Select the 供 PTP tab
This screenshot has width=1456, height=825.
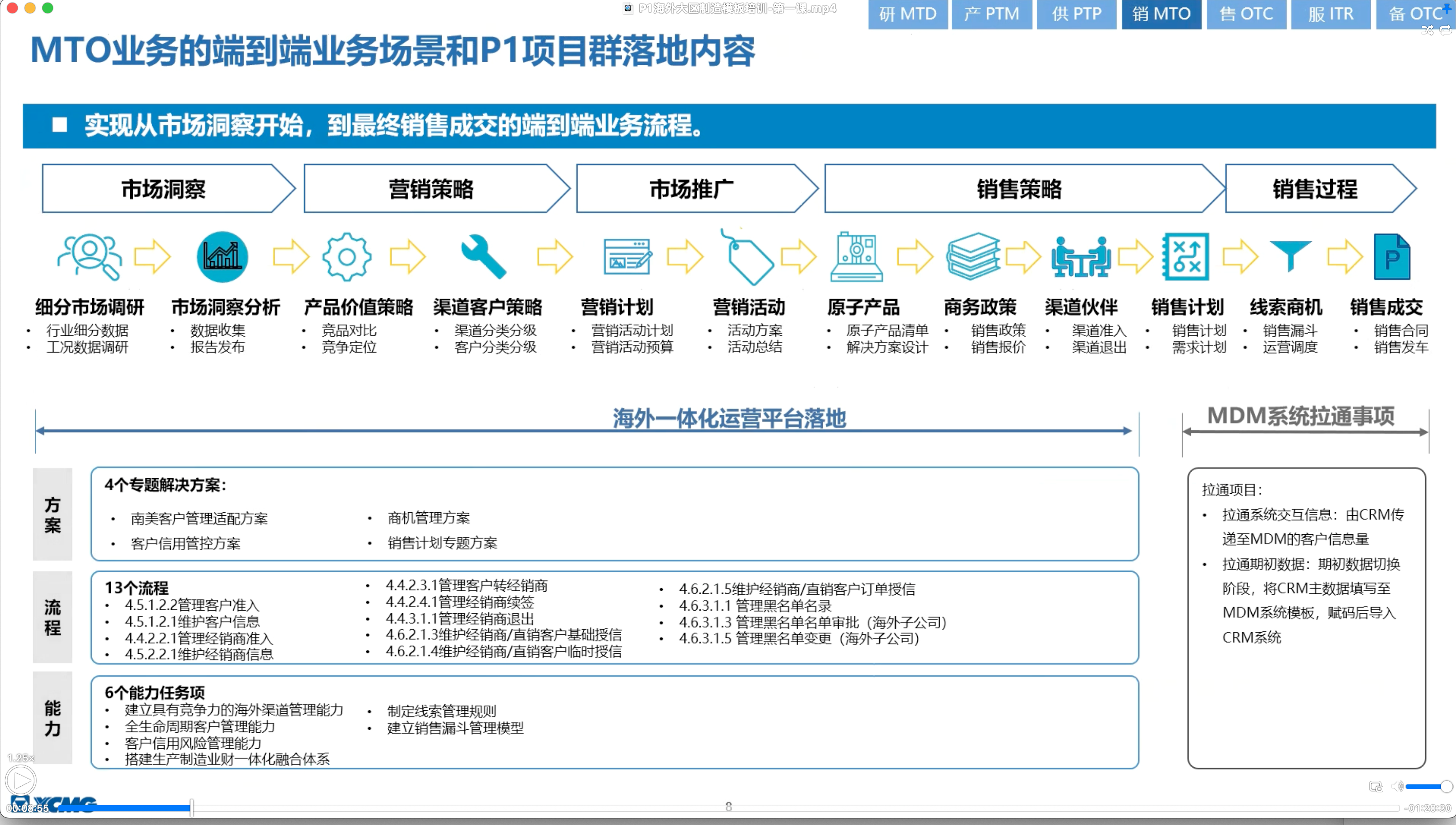(x=1077, y=14)
